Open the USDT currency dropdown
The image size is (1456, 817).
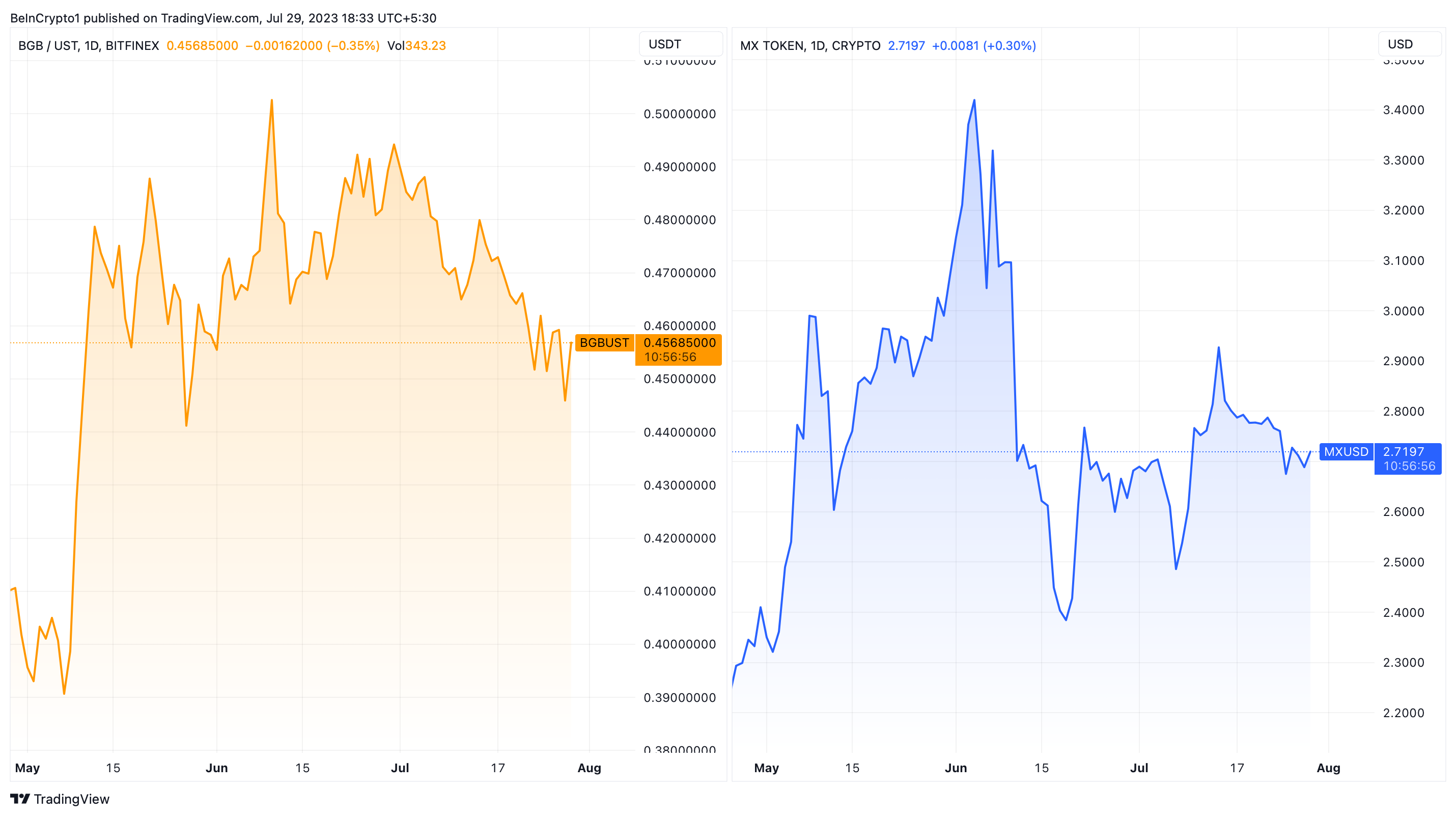click(x=680, y=44)
